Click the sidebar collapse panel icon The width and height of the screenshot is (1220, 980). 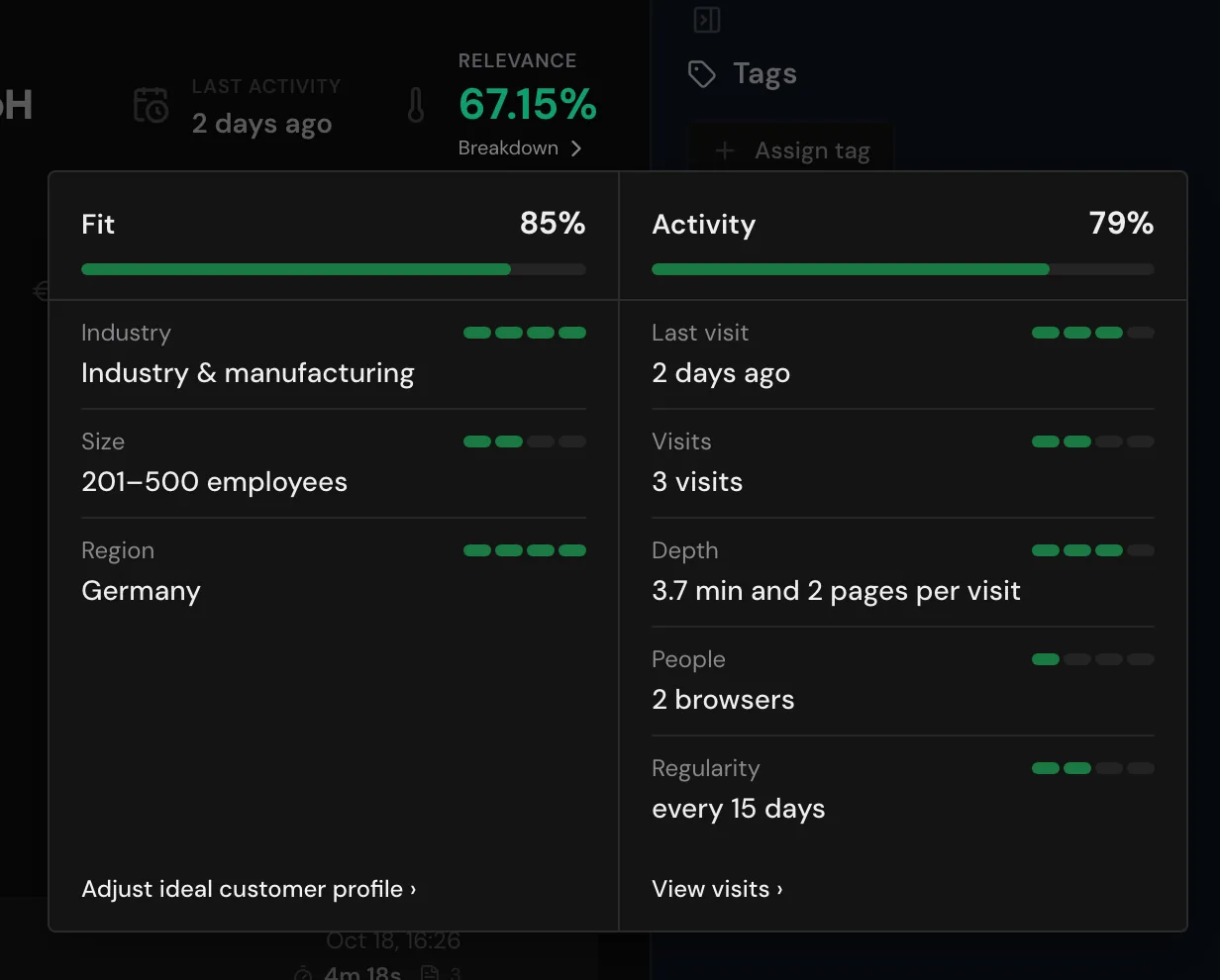point(707,19)
